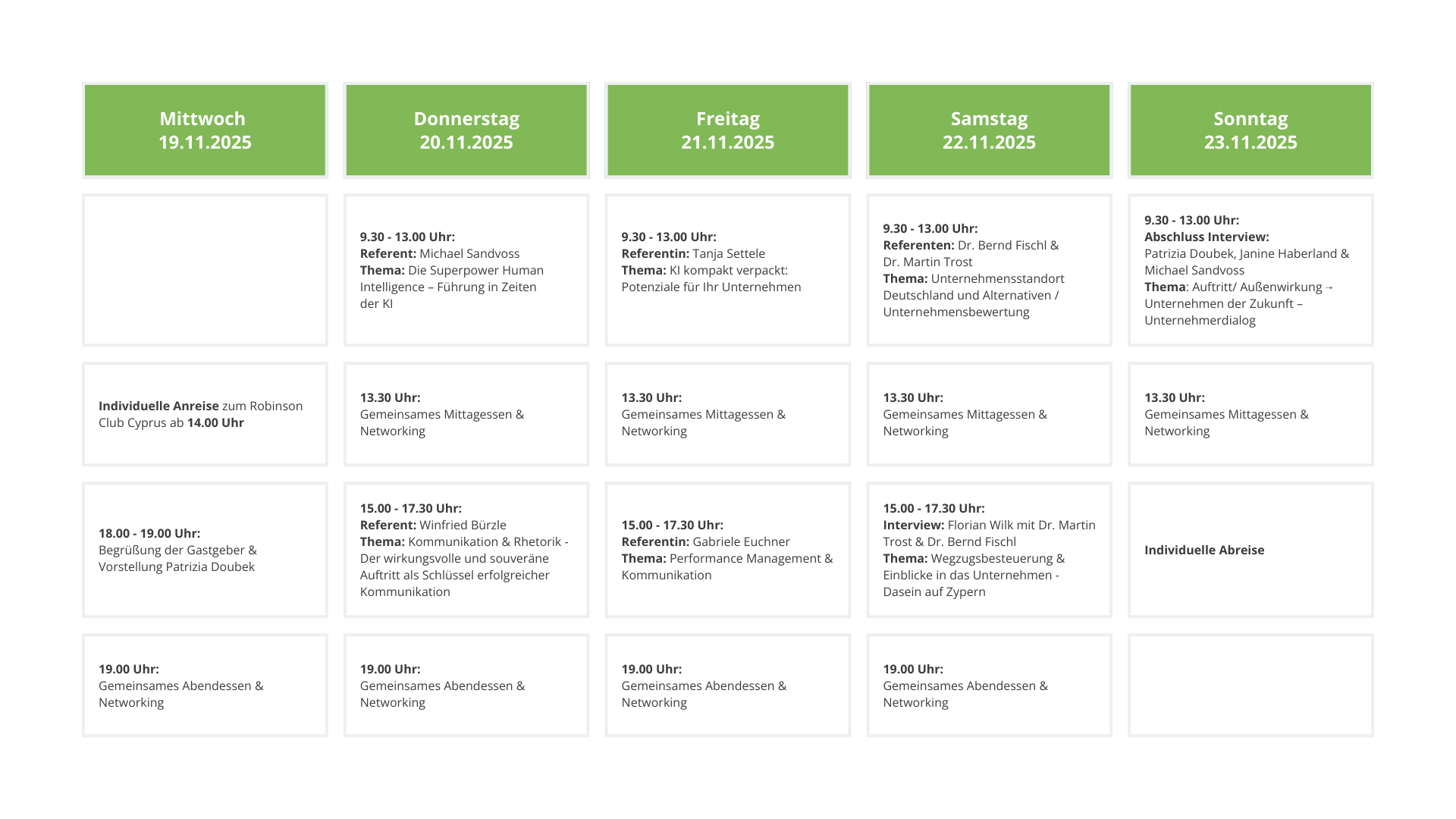Click the Individuelle Anreise cell
The height and width of the screenshot is (819, 1456).
tap(205, 414)
